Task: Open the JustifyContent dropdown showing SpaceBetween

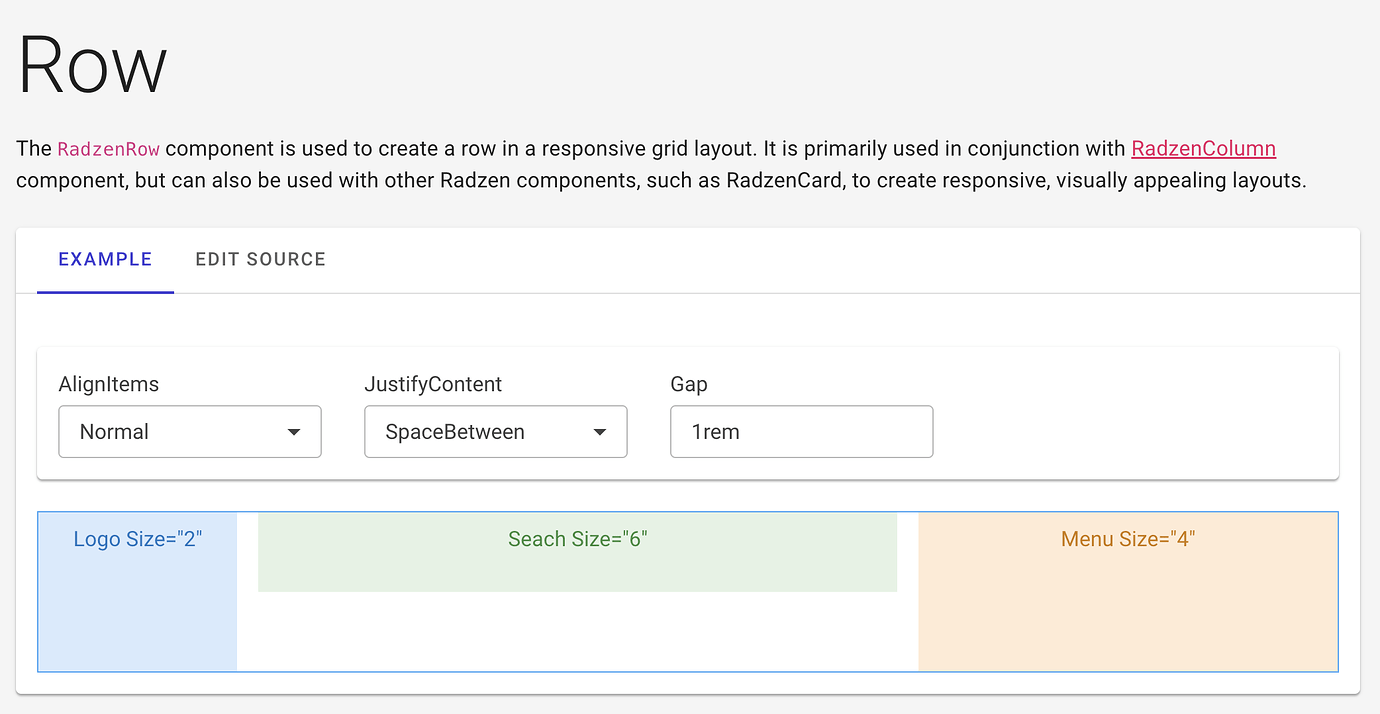Action: [496, 432]
